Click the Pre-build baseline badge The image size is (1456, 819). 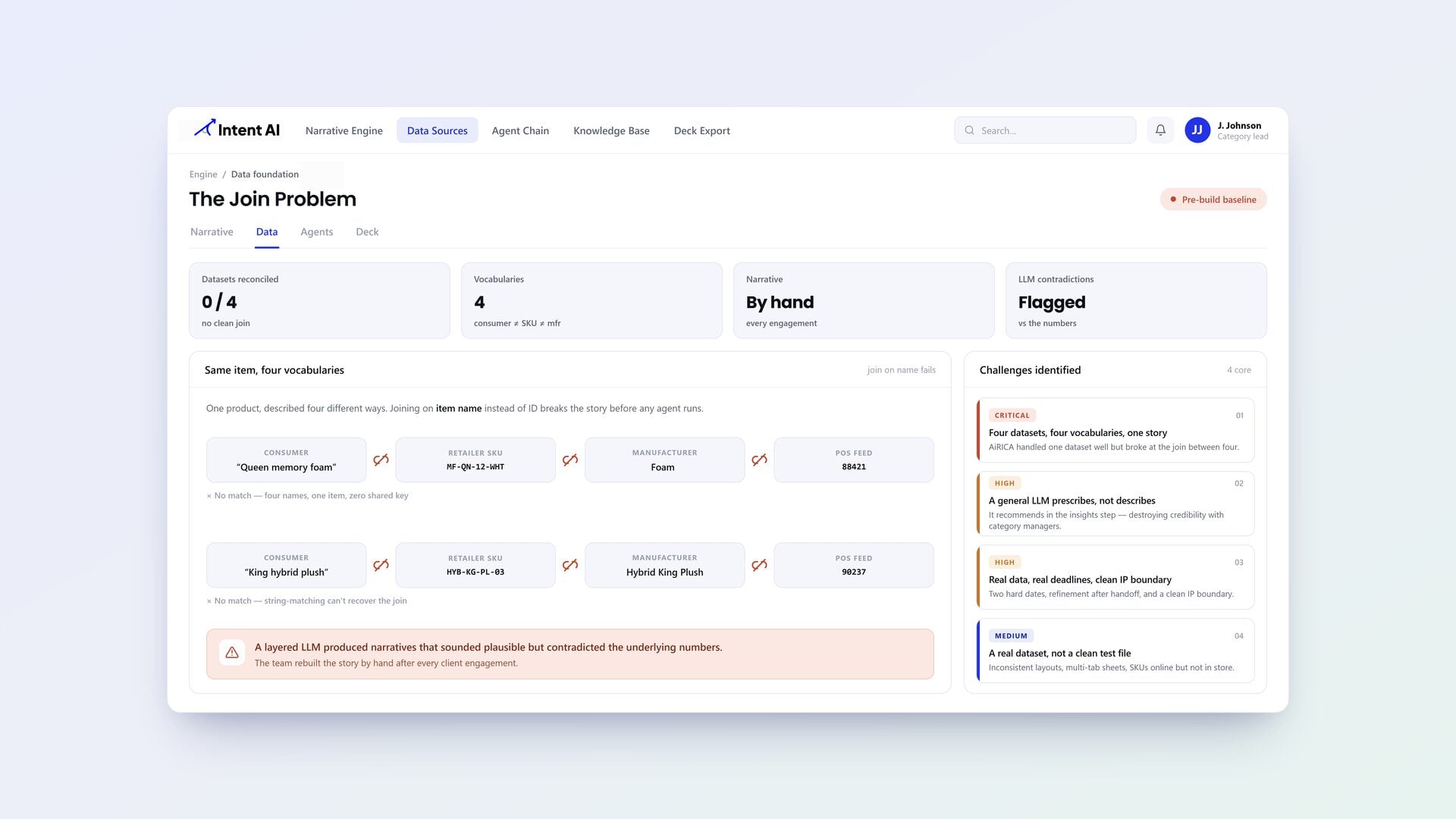pos(1213,199)
